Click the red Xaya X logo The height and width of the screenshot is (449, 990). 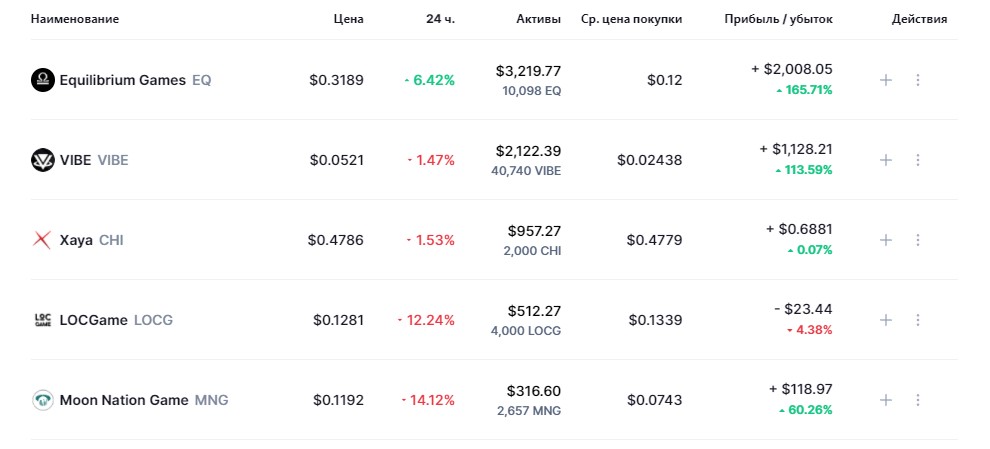(42, 241)
